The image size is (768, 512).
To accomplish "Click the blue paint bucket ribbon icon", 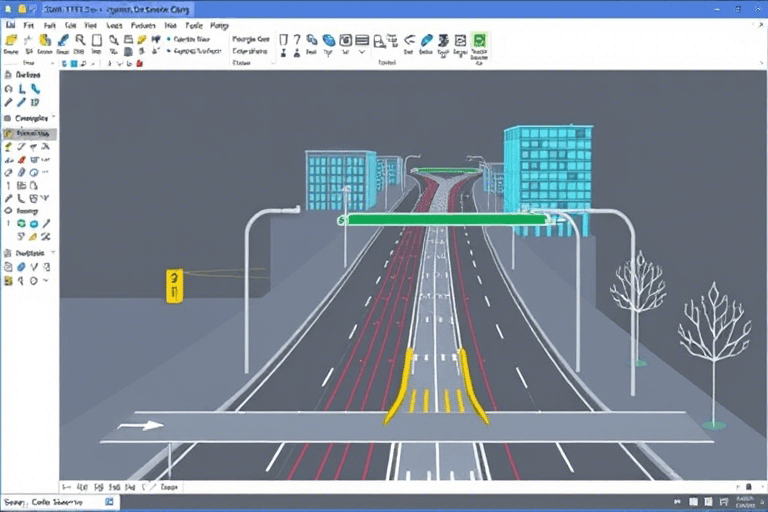I will pos(329,41).
